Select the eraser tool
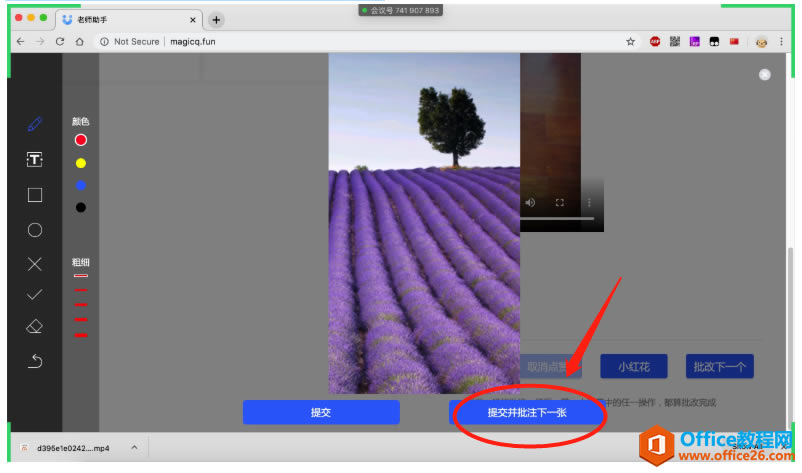The width and height of the screenshot is (802, 473). pos(35,326)
